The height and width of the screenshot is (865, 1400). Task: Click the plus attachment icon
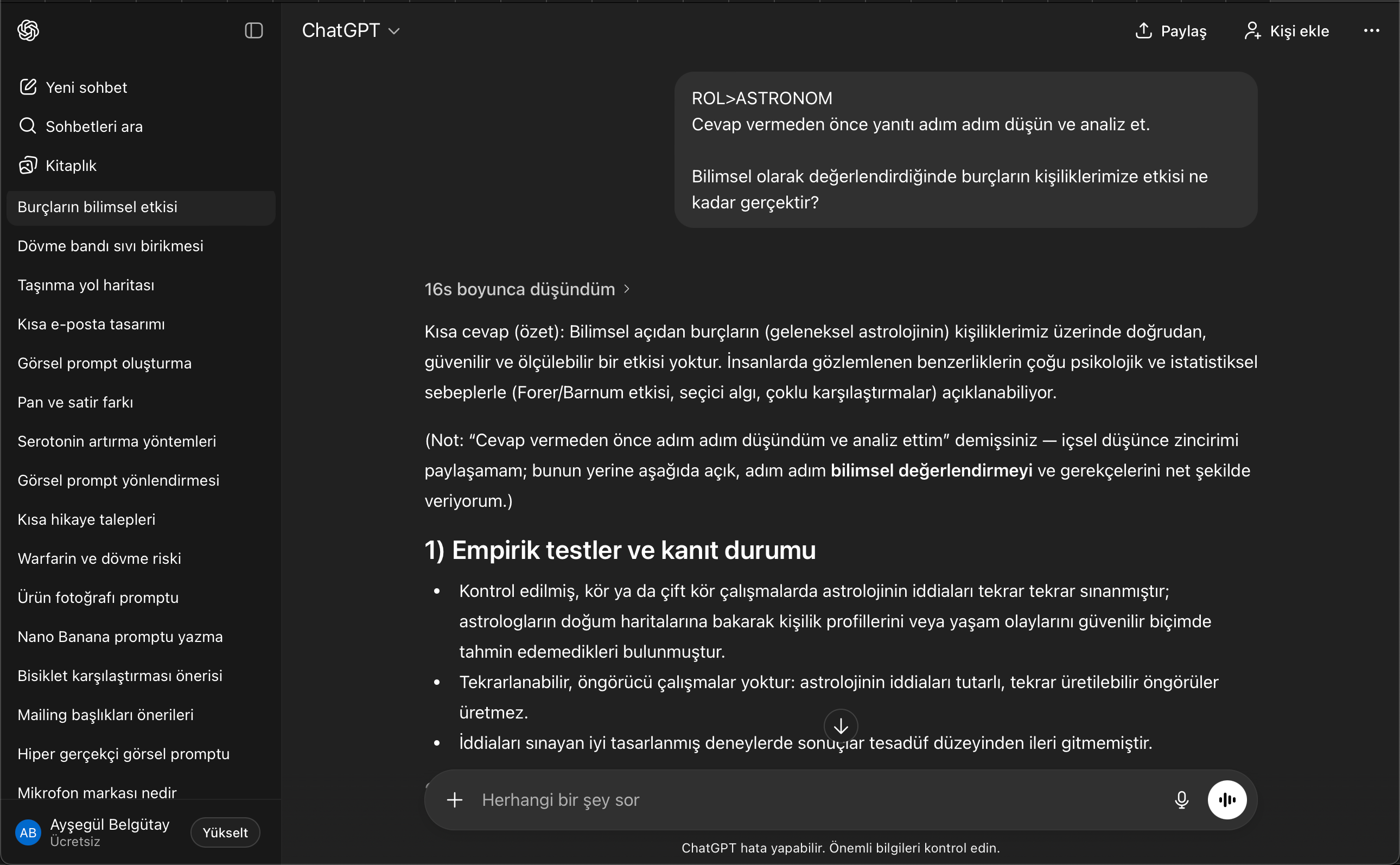click(455, 800)
